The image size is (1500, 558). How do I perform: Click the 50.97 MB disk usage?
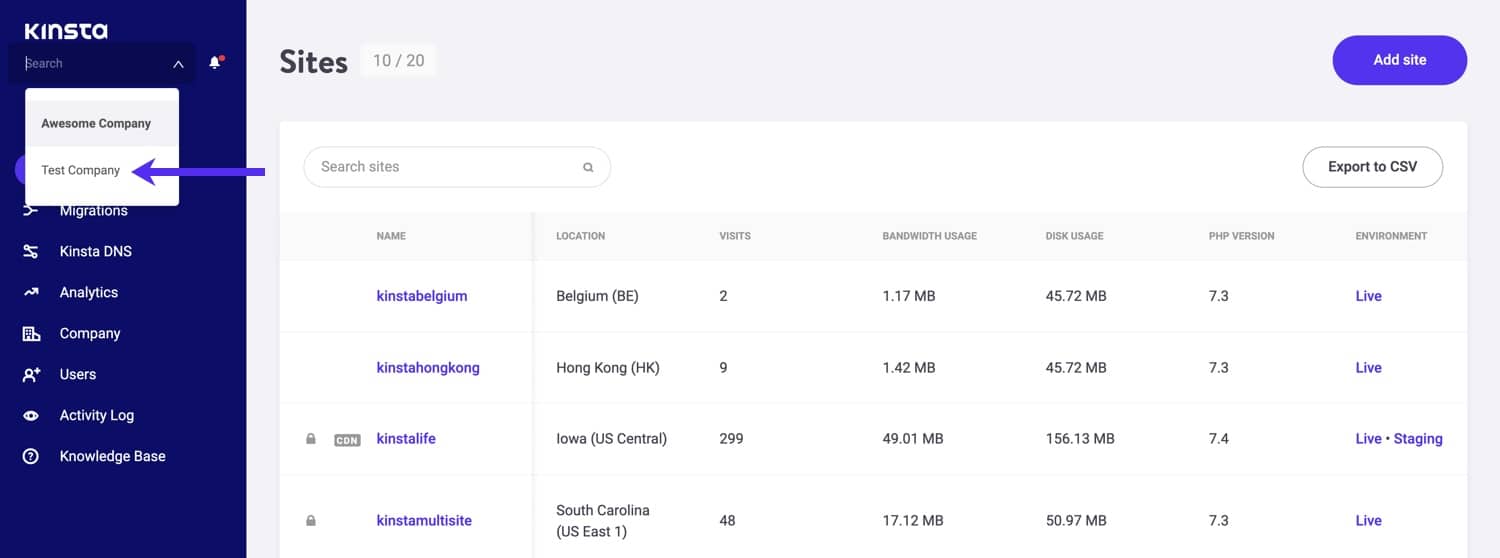[x=1076, y=521]
